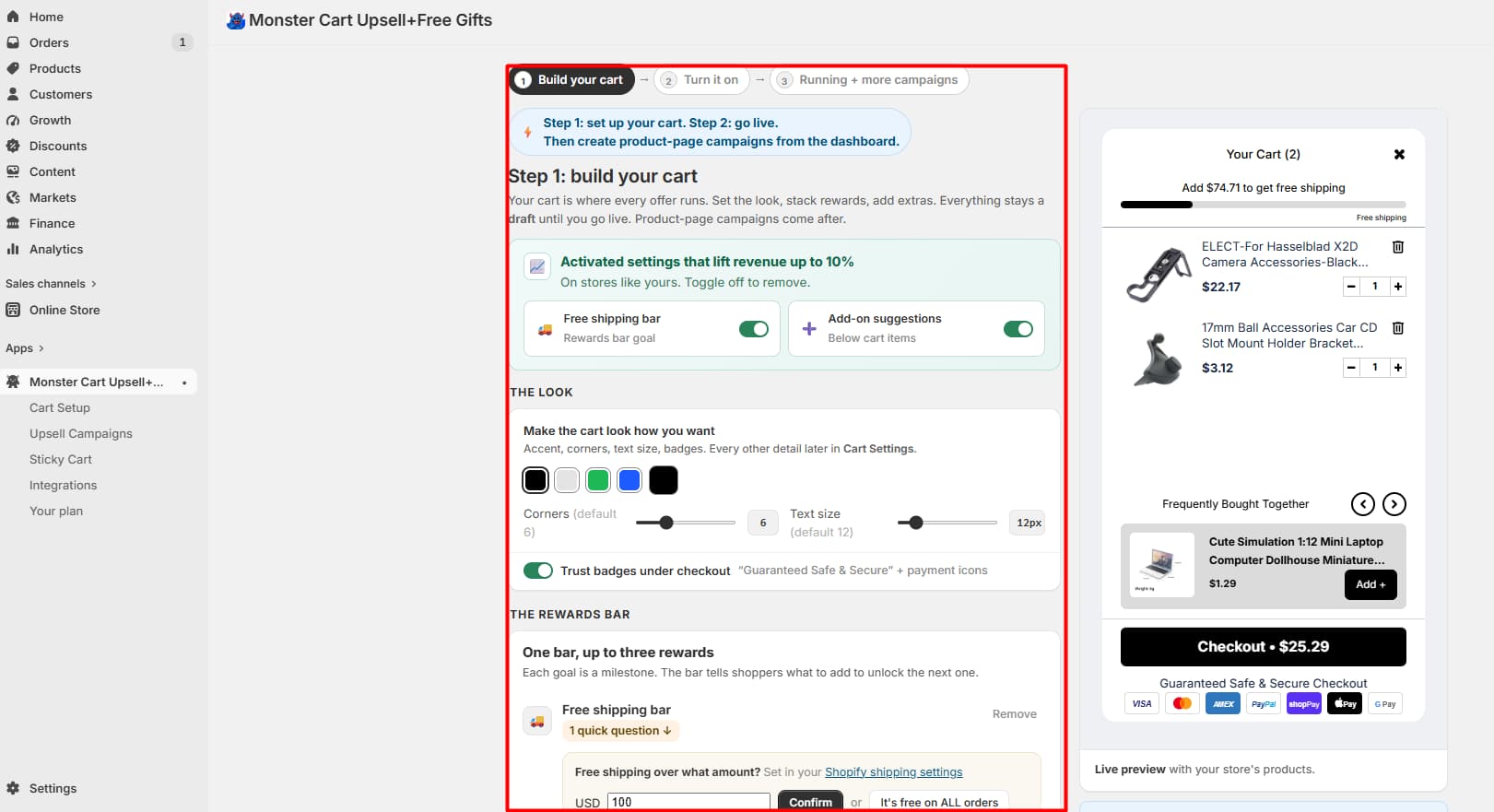
Task: Decrease quantity of the 17mm Ball Accessories item
Action: pyautogui.click(x=1351, y=368)
